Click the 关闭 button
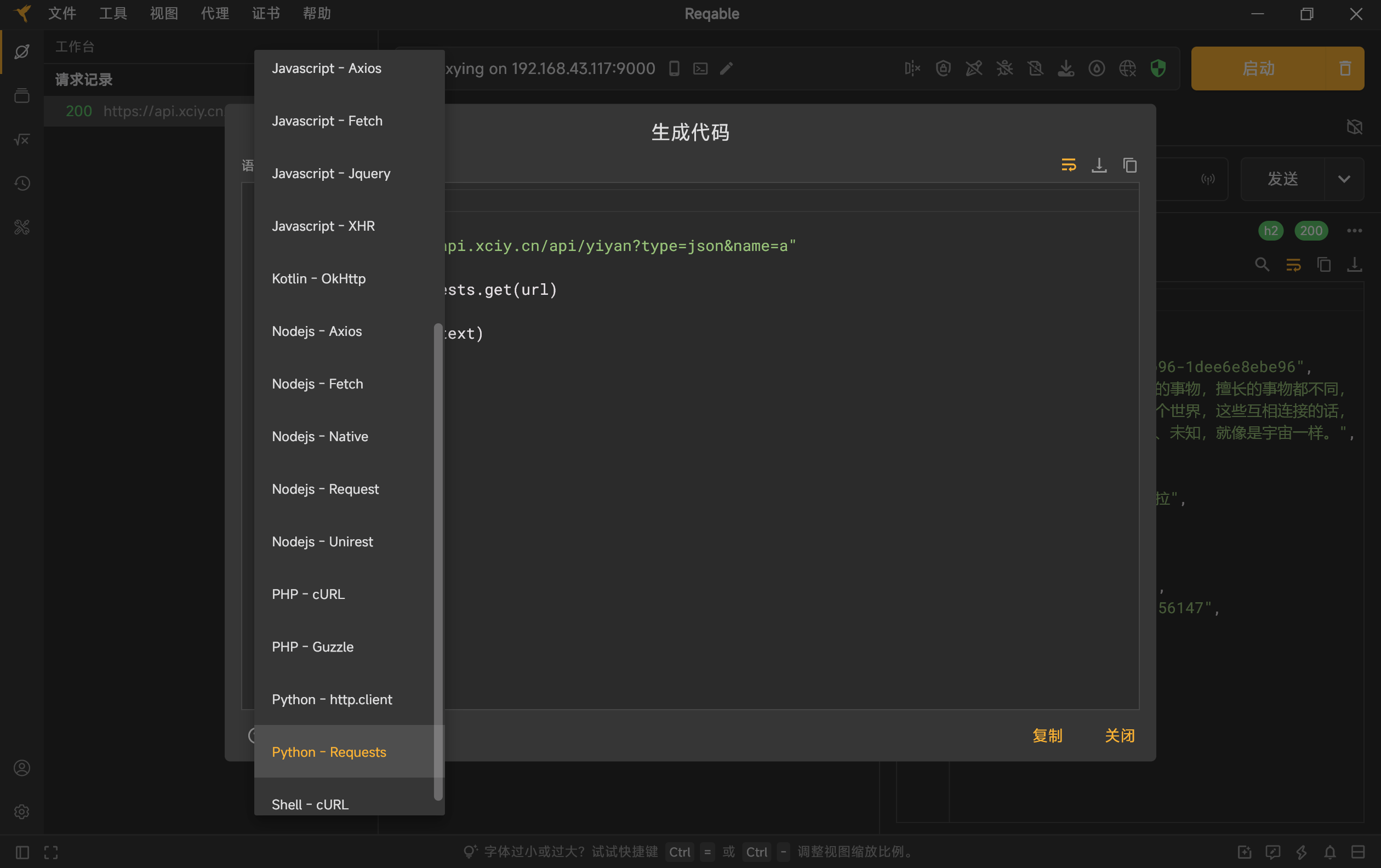This screenshot has width=1381, height=868. (1120, 735)
